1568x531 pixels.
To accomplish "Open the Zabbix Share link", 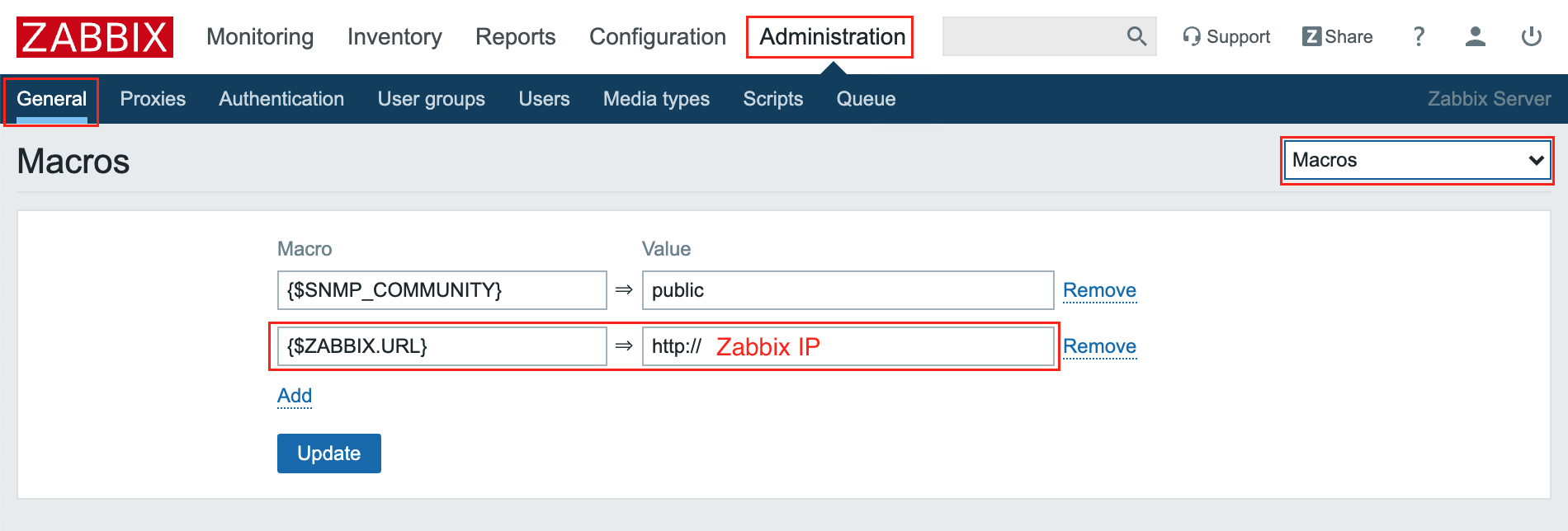I will click(1337, 37).
